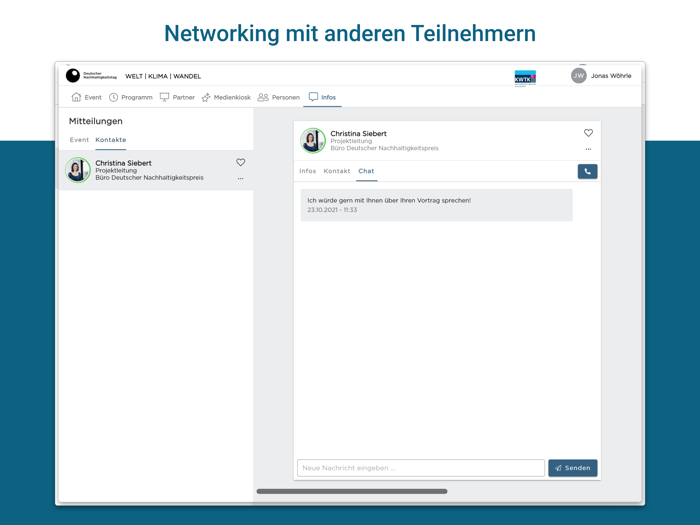700x525 pixels.
Task: Switch to Event messages tab under Mitteilungen
Action: pyautogui.click(x=79, y=140)
